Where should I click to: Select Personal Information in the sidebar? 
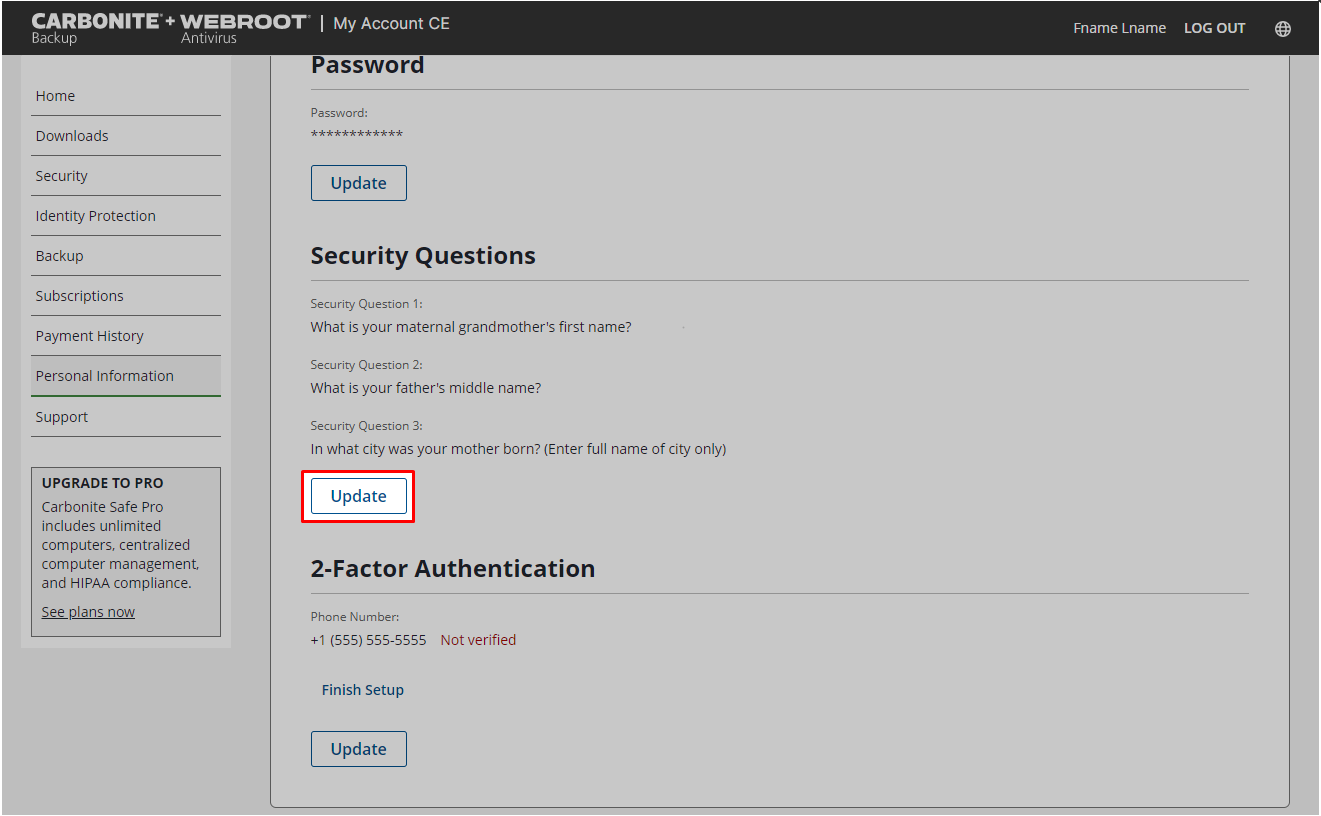tap(104, 375)
